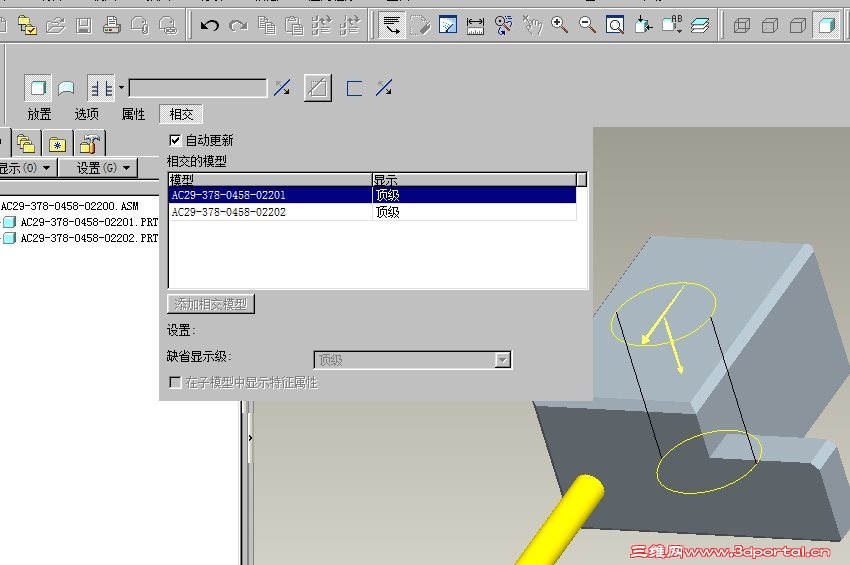Screen dimensions: 850x565
Task: Switch to Favorites navigator tab
Action: 57,144
